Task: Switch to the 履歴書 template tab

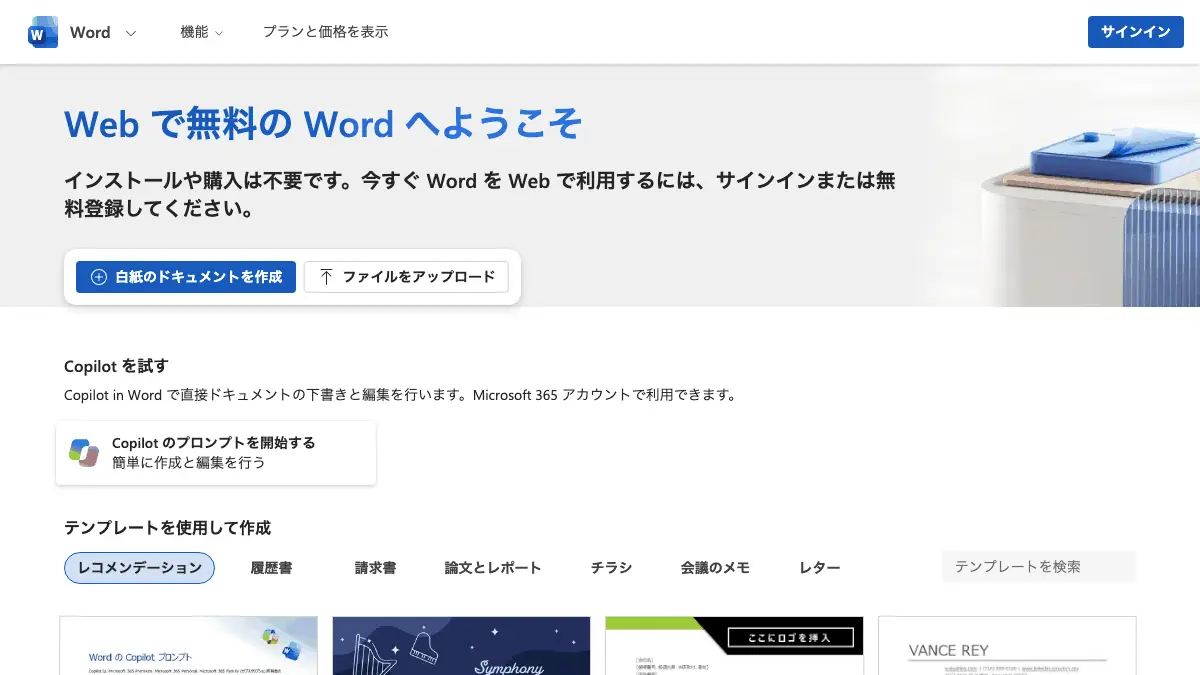Action: tap(271, 568)
